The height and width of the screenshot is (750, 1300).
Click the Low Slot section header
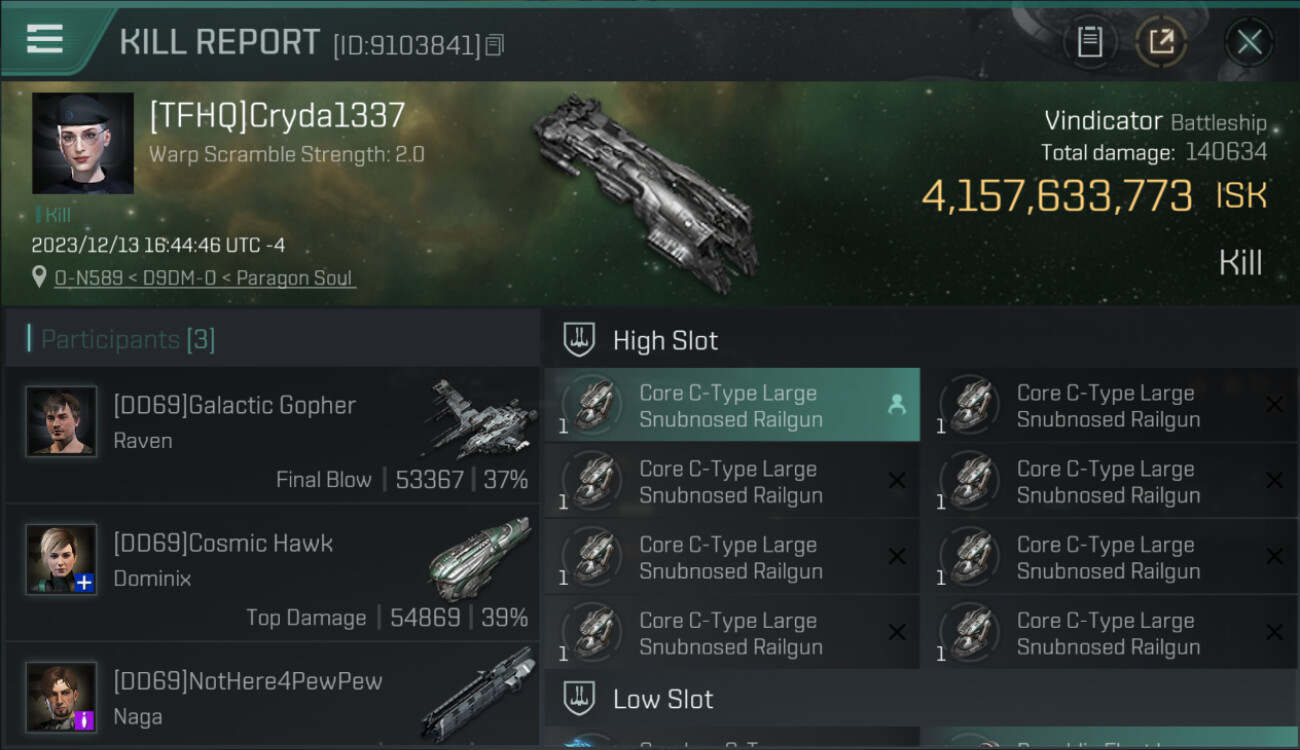pos(663,699)
